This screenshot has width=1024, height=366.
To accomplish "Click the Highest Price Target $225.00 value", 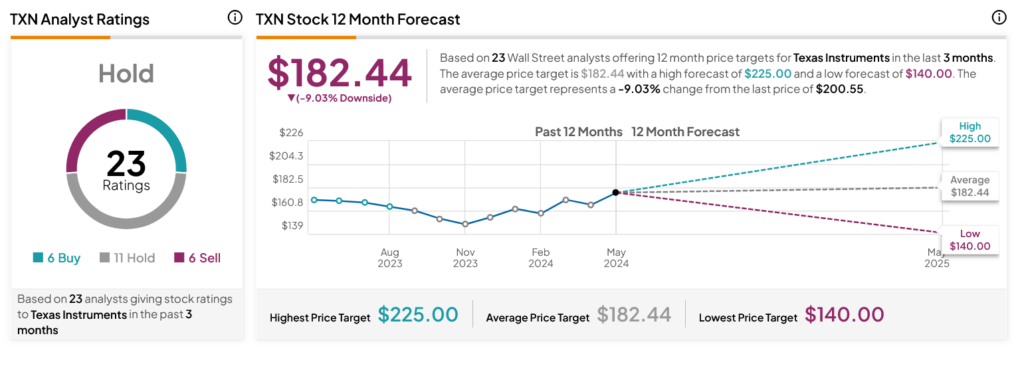I will click(x=418, y=315).
